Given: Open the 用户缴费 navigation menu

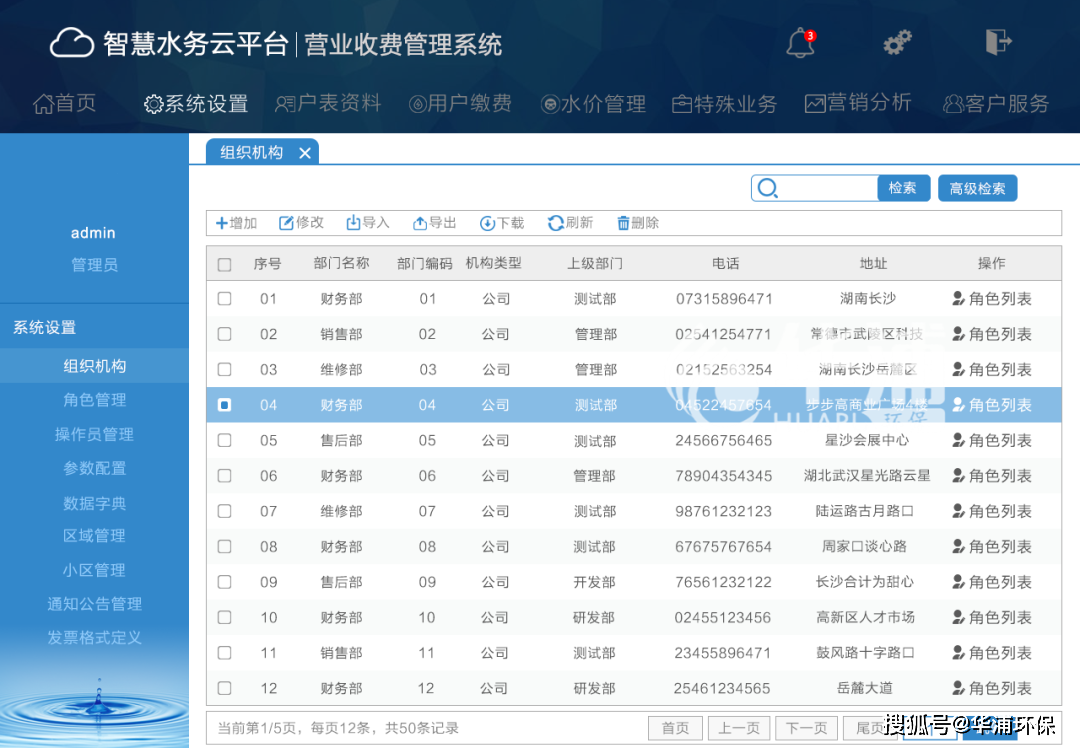Looking at the screenshot, I should [x=460, y=103].
